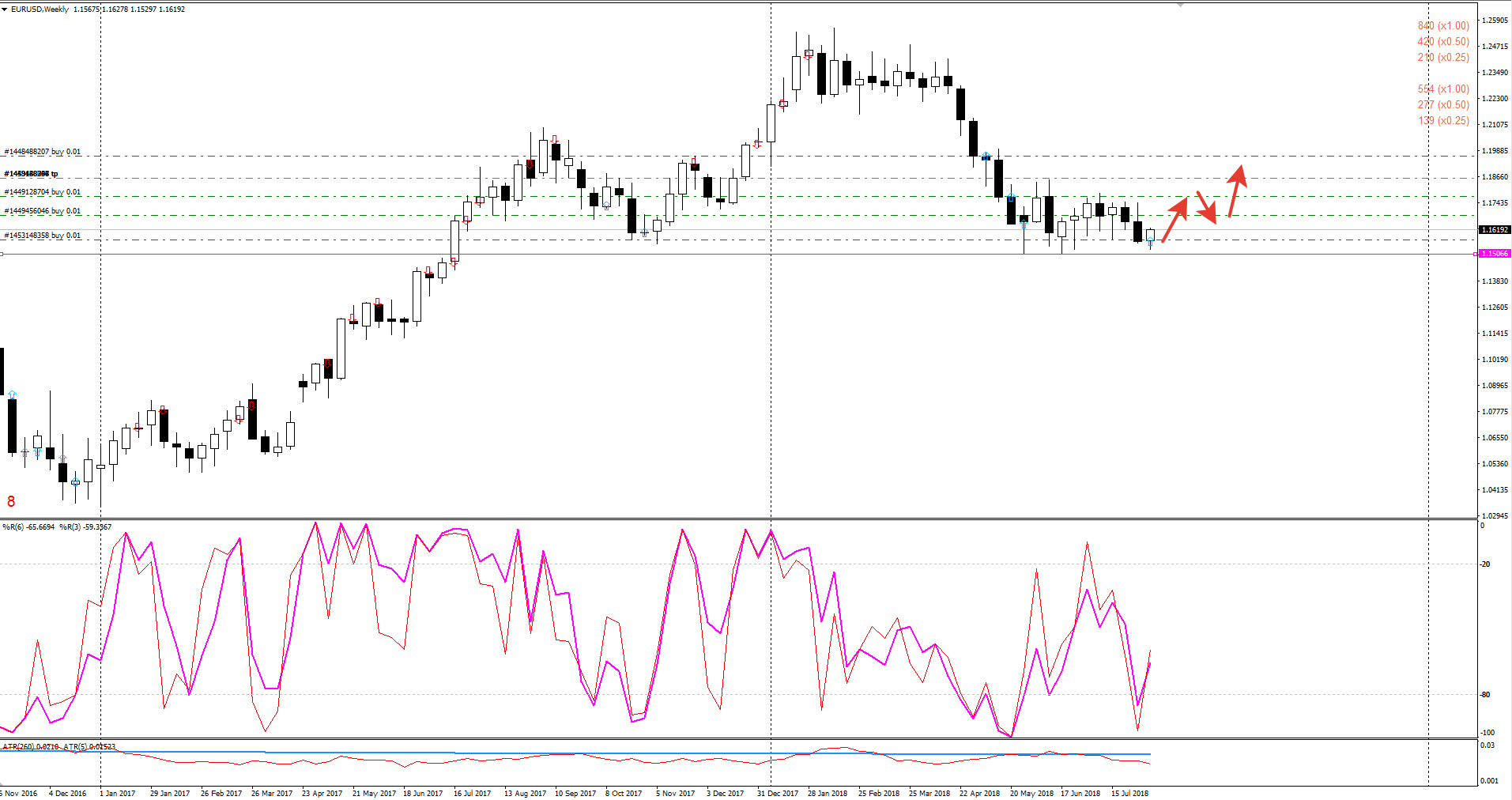Screen dimensions: 1512x800
Task: Click the -100 level on the %R scale
Action: point(1487,733)
